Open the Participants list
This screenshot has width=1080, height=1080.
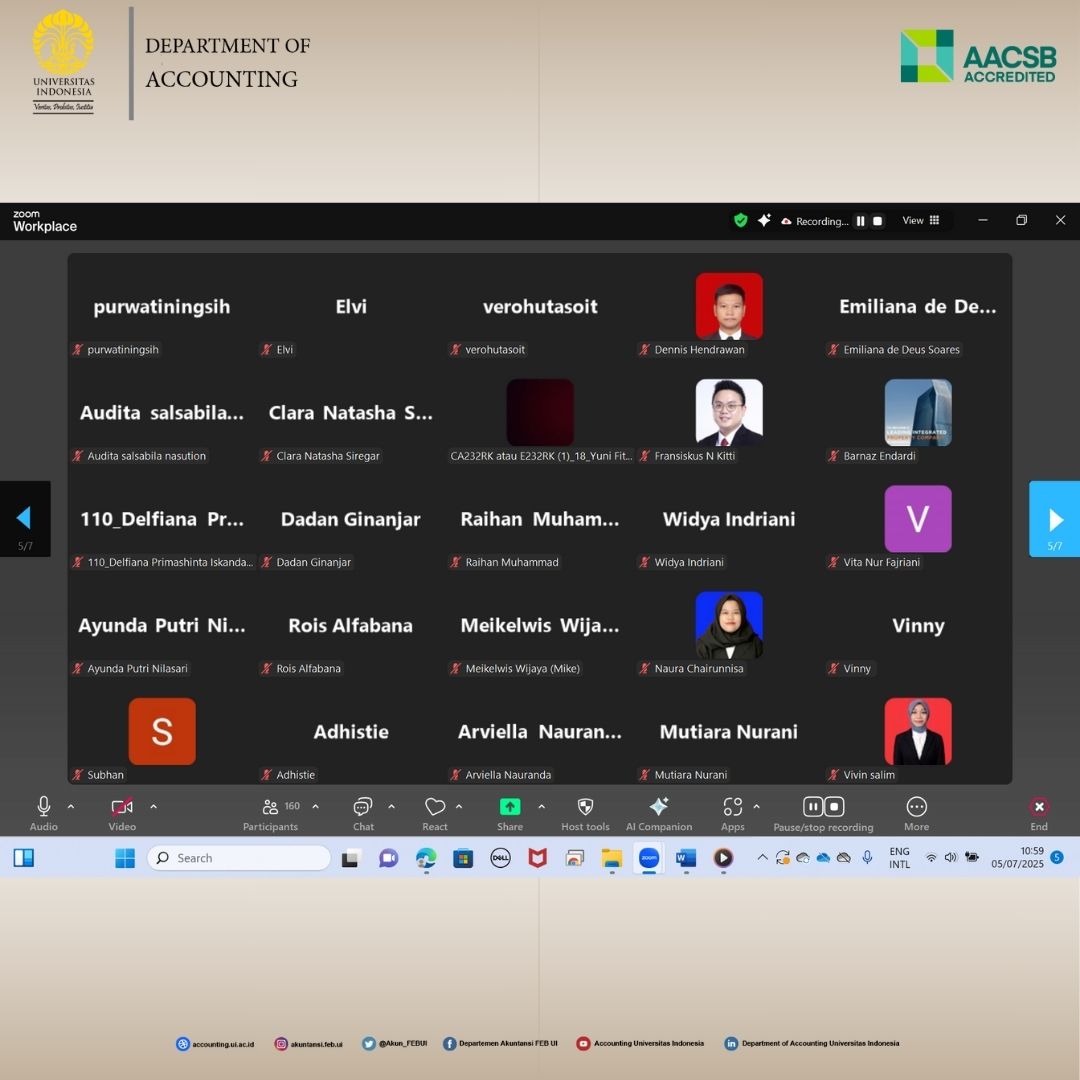(x=270, y=807)
